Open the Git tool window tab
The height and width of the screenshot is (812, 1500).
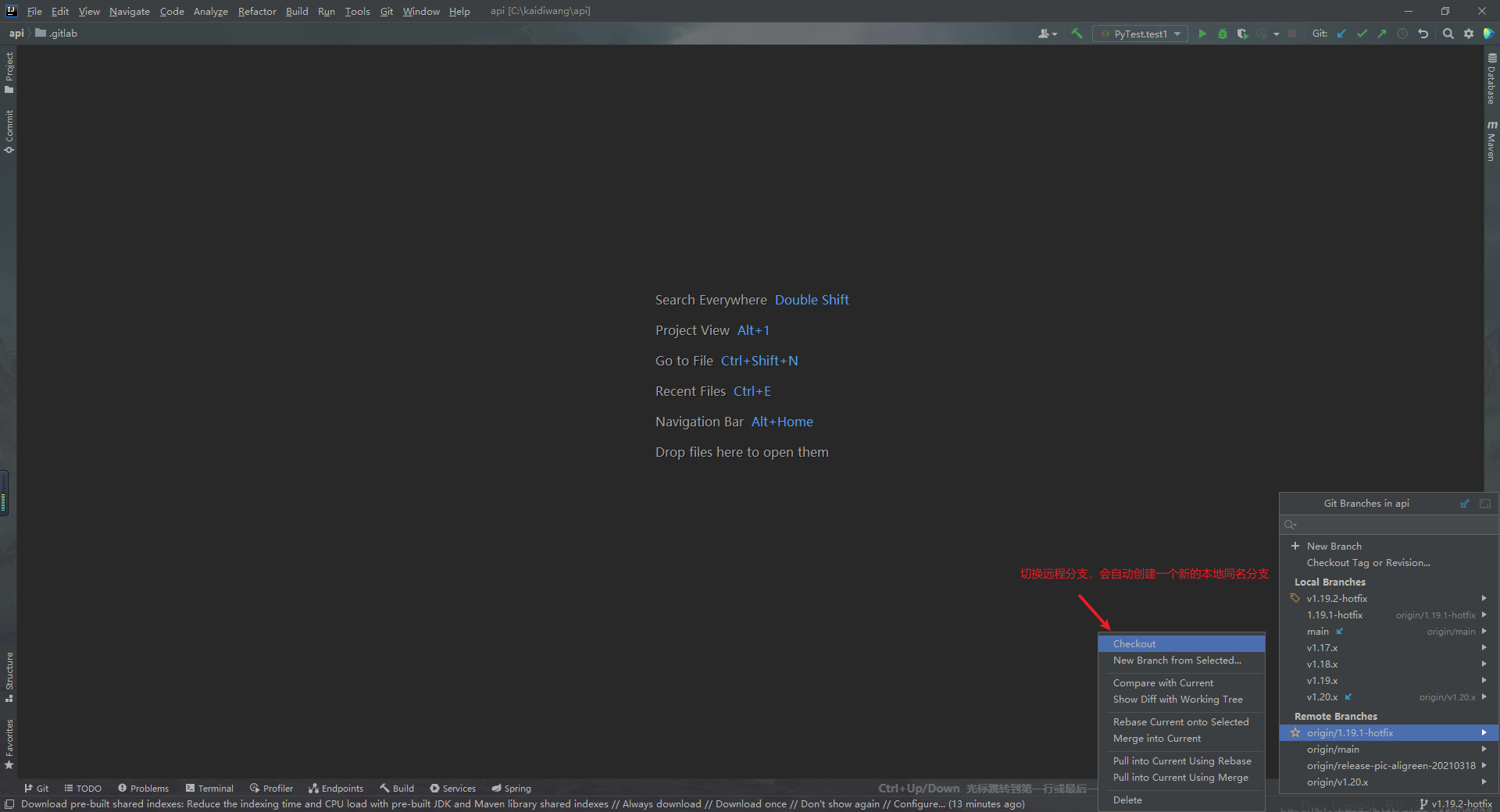pos(36,789)
